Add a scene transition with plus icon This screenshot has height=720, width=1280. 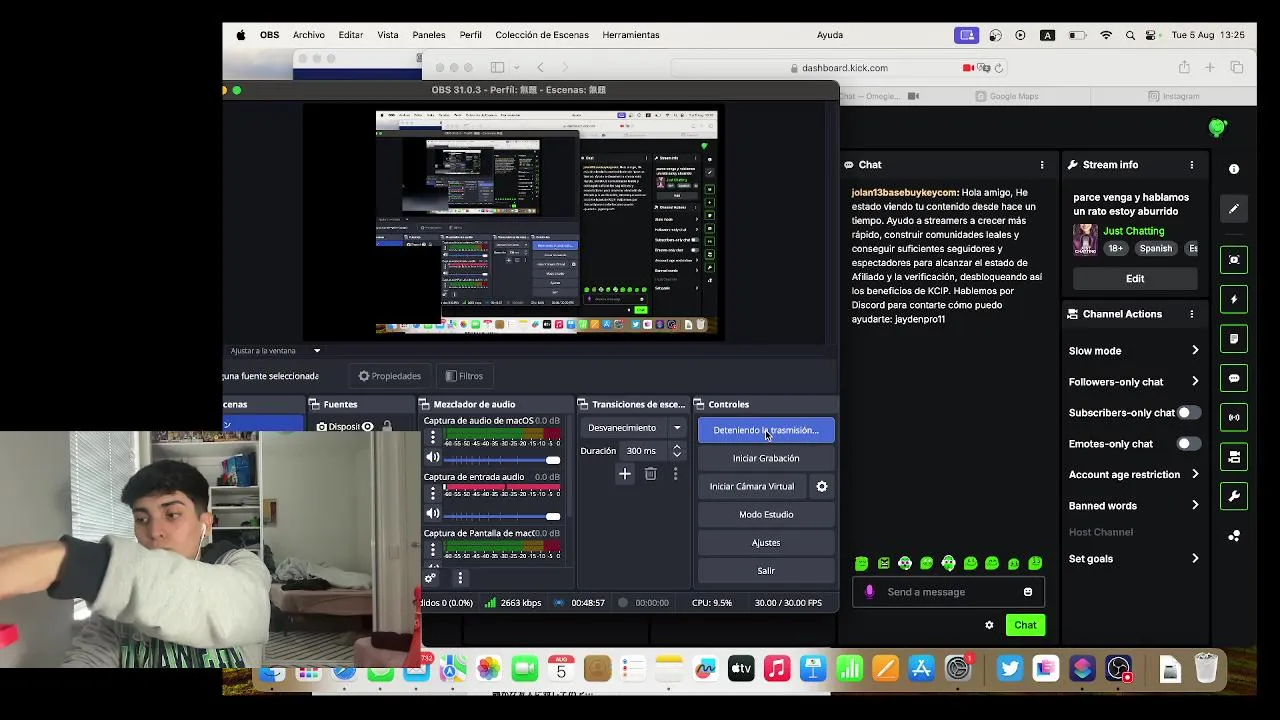pos(625,474)
